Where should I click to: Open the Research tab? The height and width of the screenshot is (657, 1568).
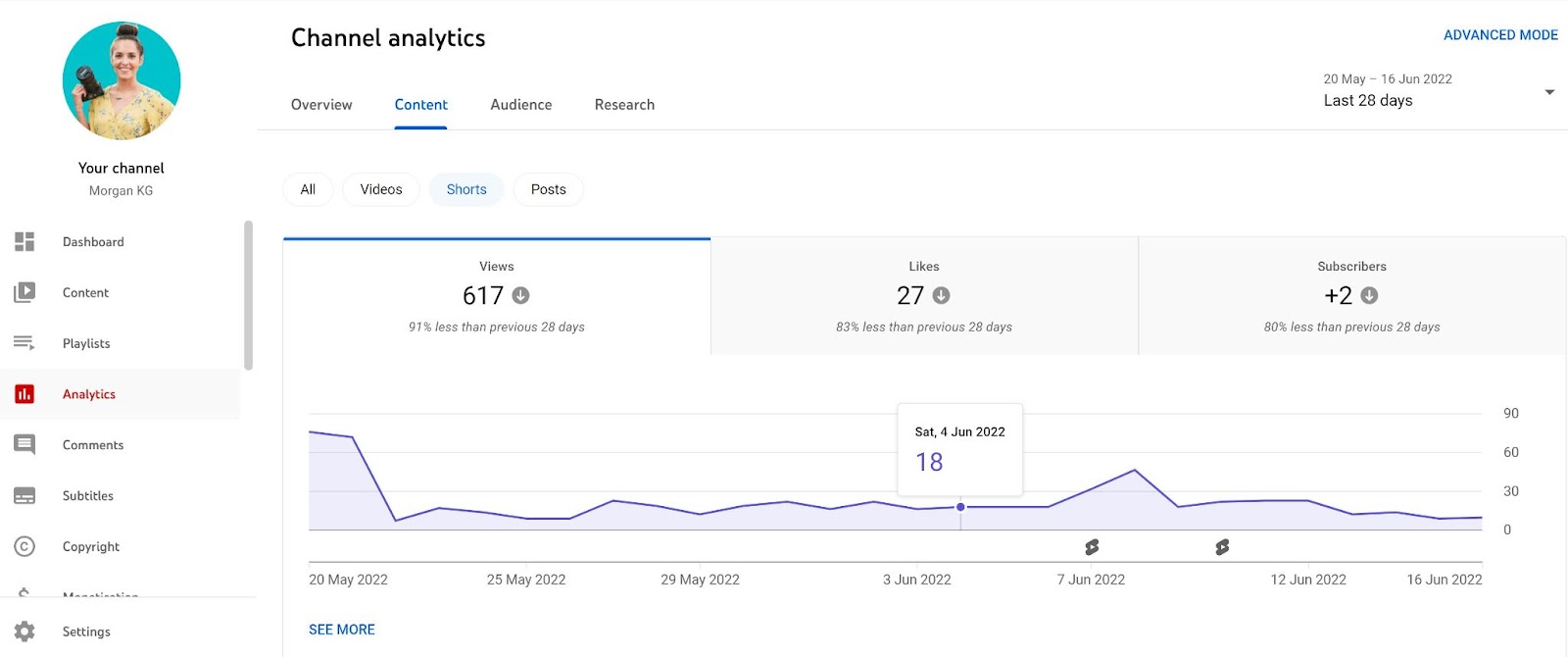point(624,105)
